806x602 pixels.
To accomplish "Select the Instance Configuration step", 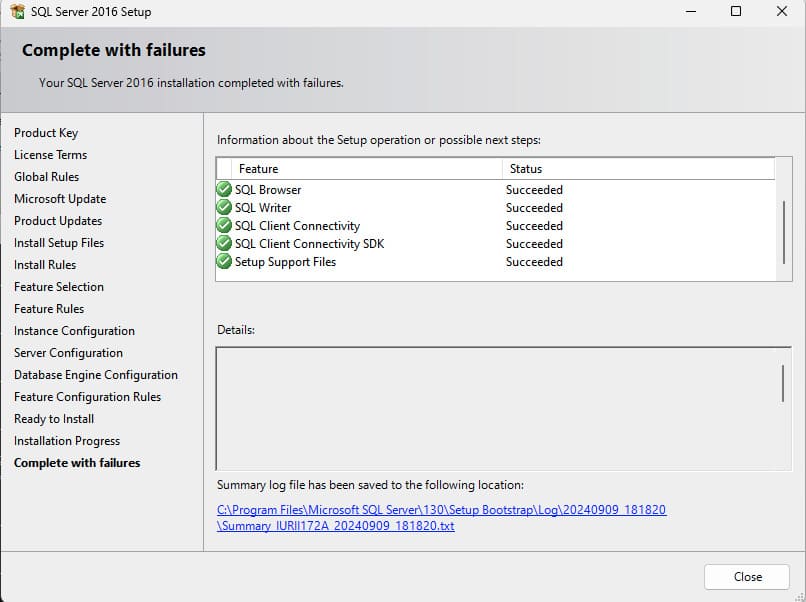I will (x=74, y=331).
